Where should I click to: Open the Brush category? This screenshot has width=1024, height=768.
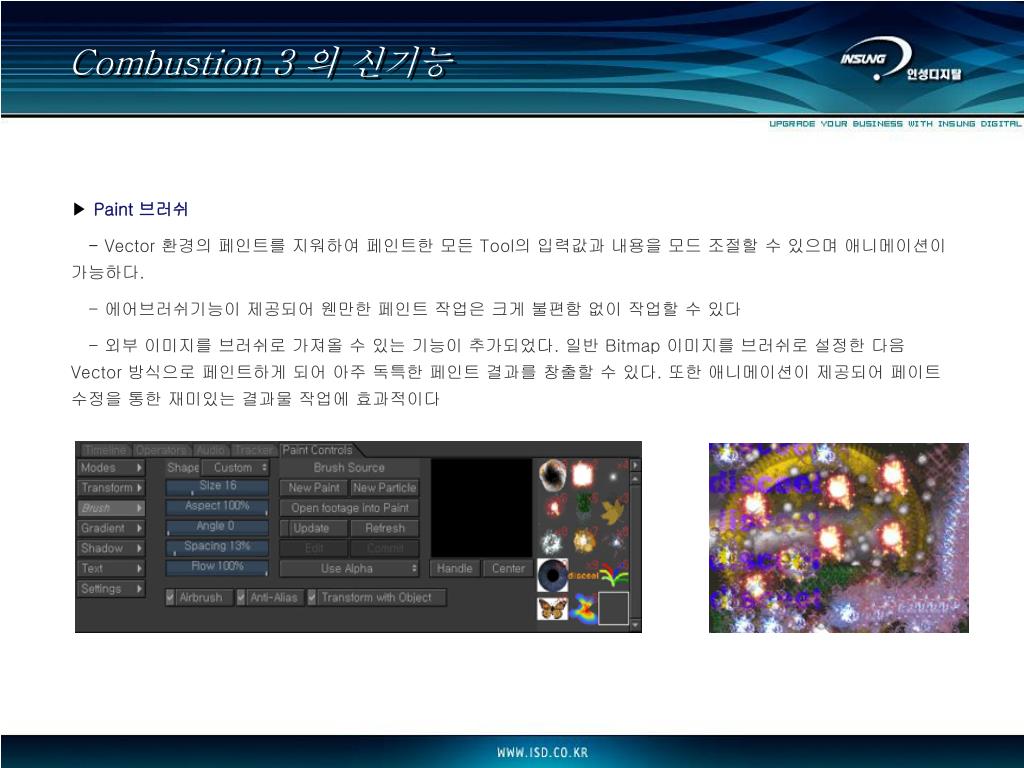pos(111,508)
